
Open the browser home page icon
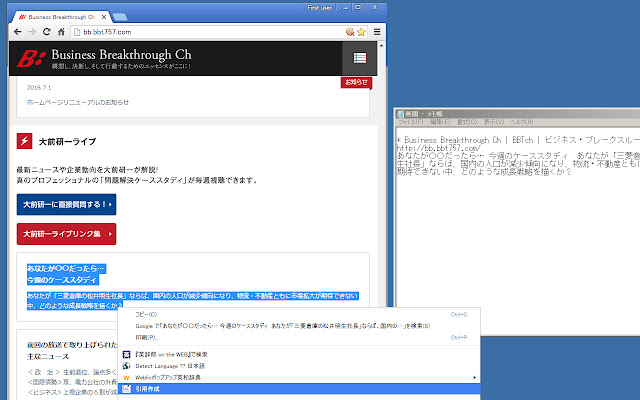(61, 32)
